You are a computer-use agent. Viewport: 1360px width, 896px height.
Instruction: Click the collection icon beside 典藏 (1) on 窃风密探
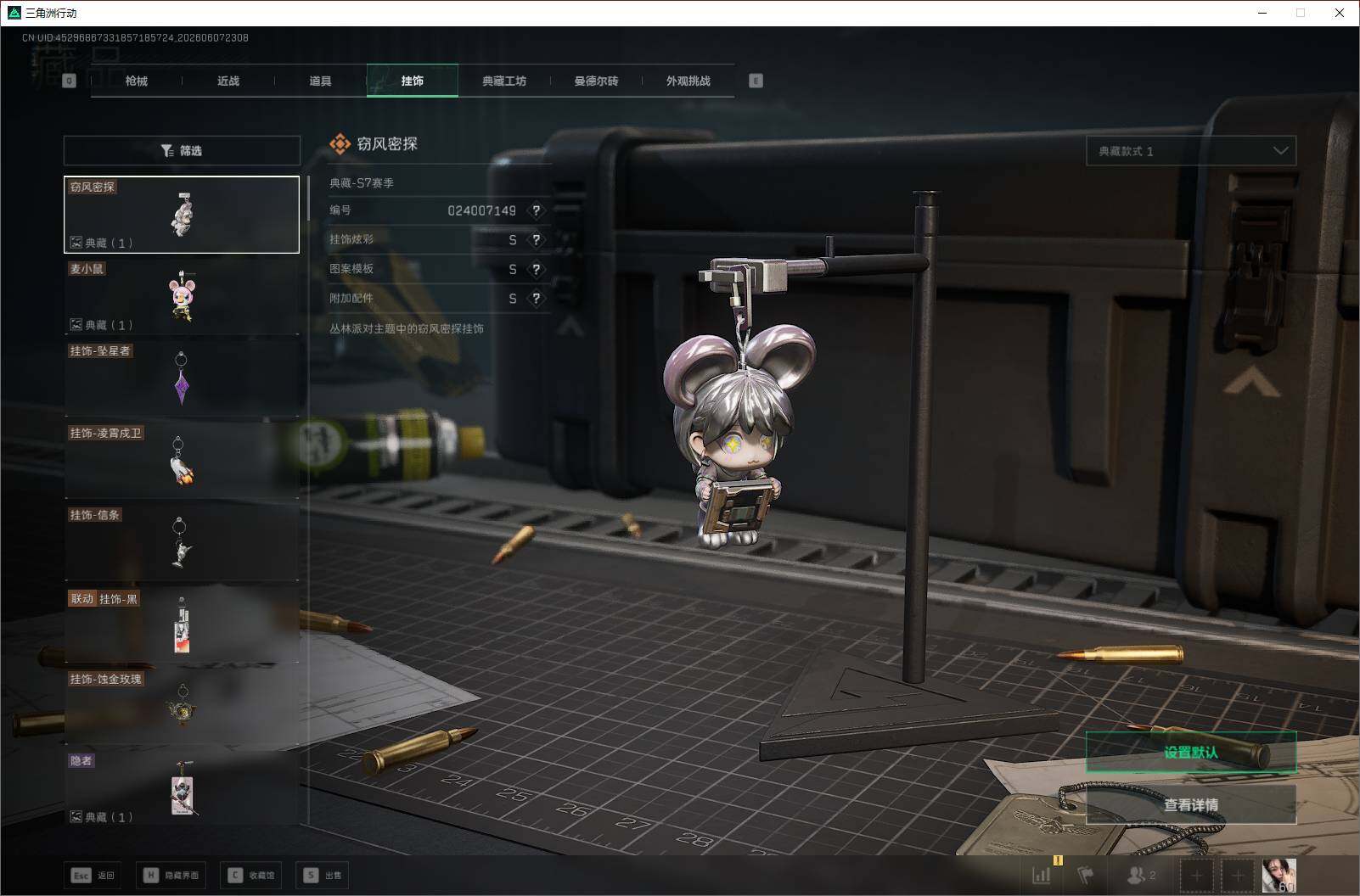(76, 243)
